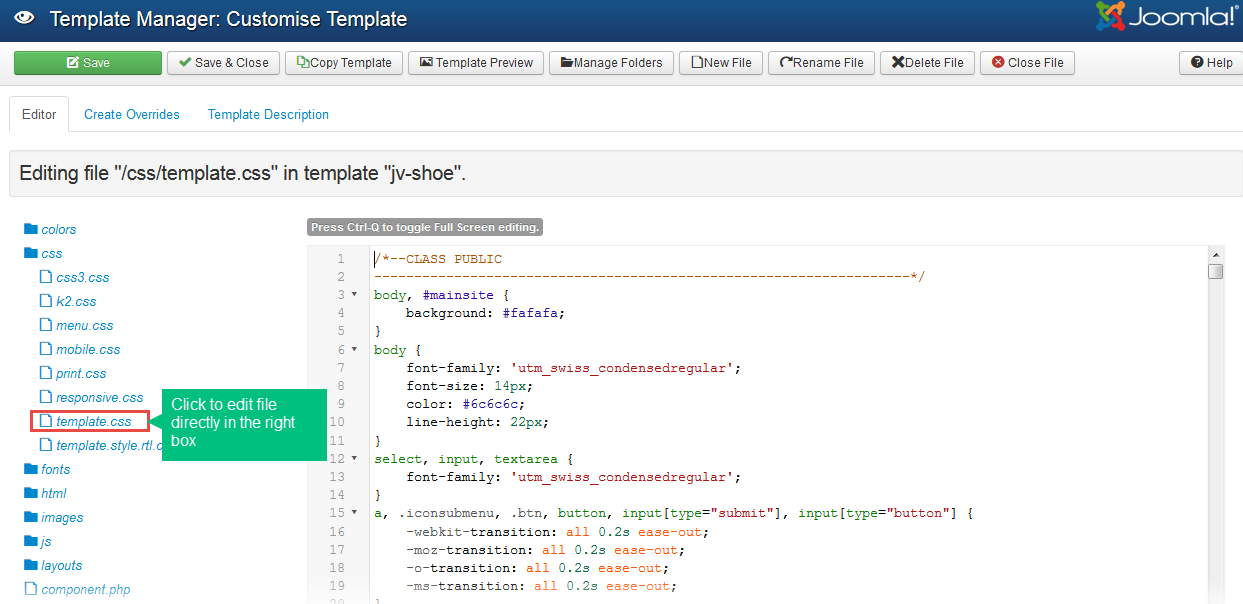Click the js folder icon
Screen dimensions: 1243x604
coord(30,541)
